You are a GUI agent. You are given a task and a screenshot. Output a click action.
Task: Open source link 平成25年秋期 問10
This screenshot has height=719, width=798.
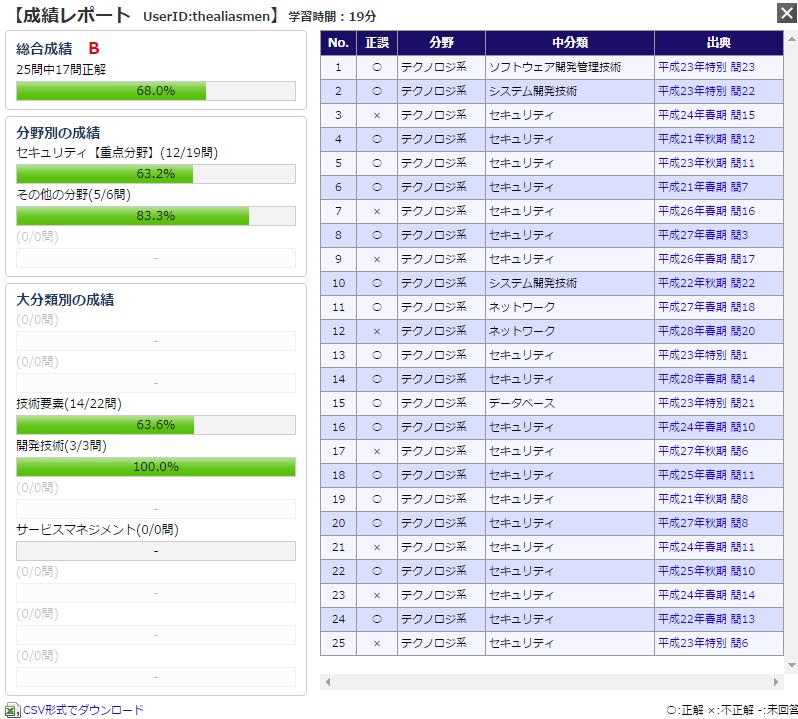pyautogui.click(x=706, y=571)
